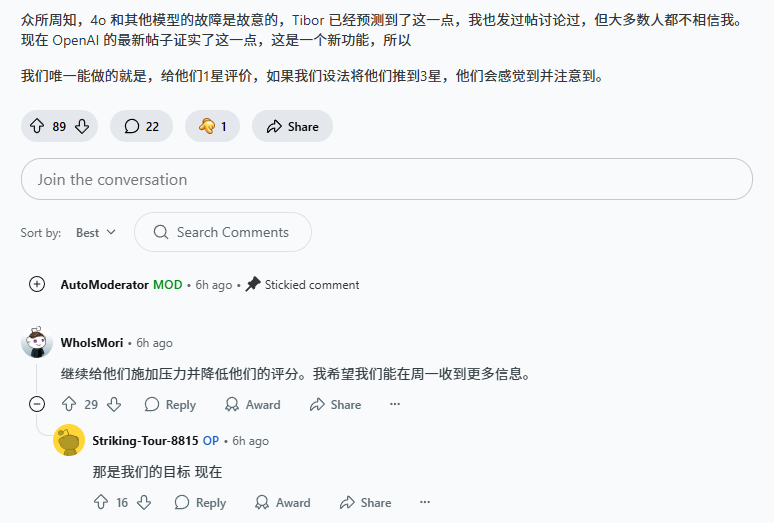Expand the AutoModerator stickied comment
The height and width of the screenshot is (523, 774).
coord(37,284)
